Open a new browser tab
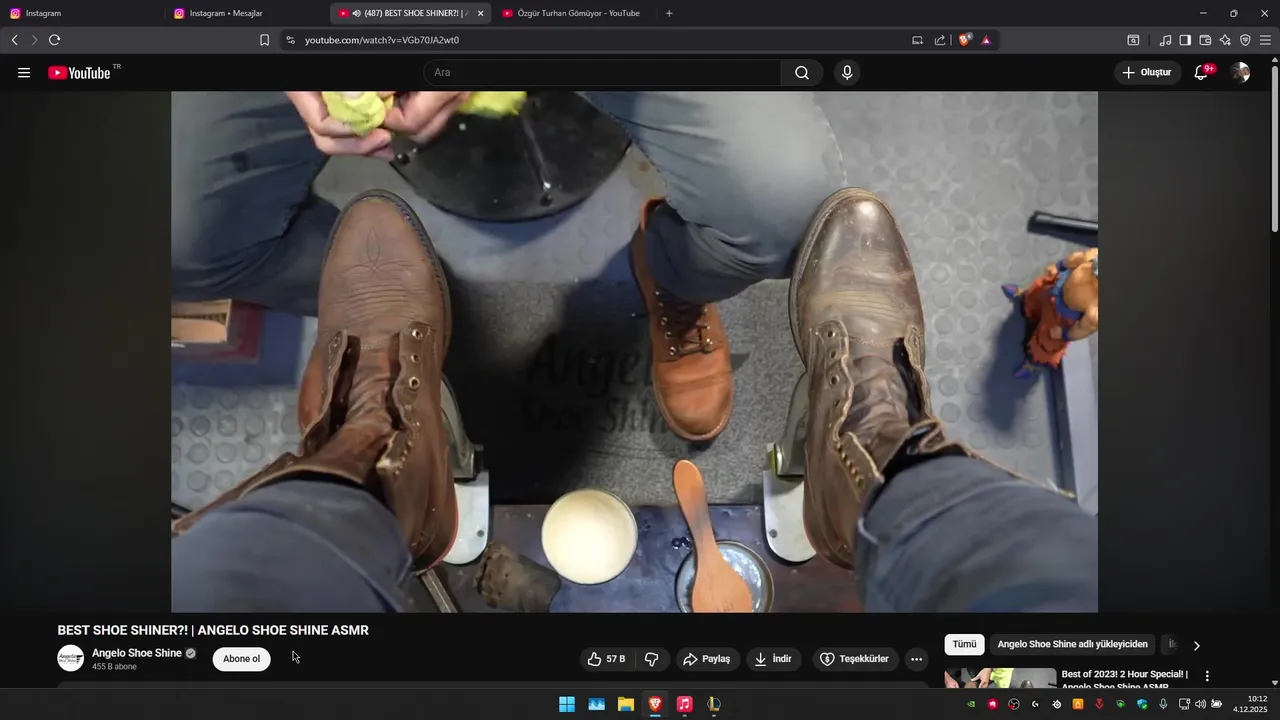This screenshot has width=1280, height=720. coord(669,13)
